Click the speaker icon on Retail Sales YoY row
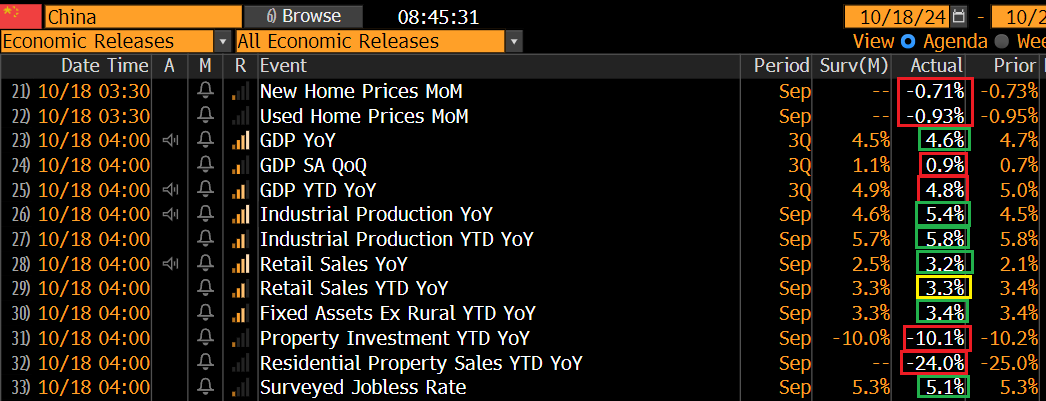The image size is (1046, 401). [x=171, y=264]
